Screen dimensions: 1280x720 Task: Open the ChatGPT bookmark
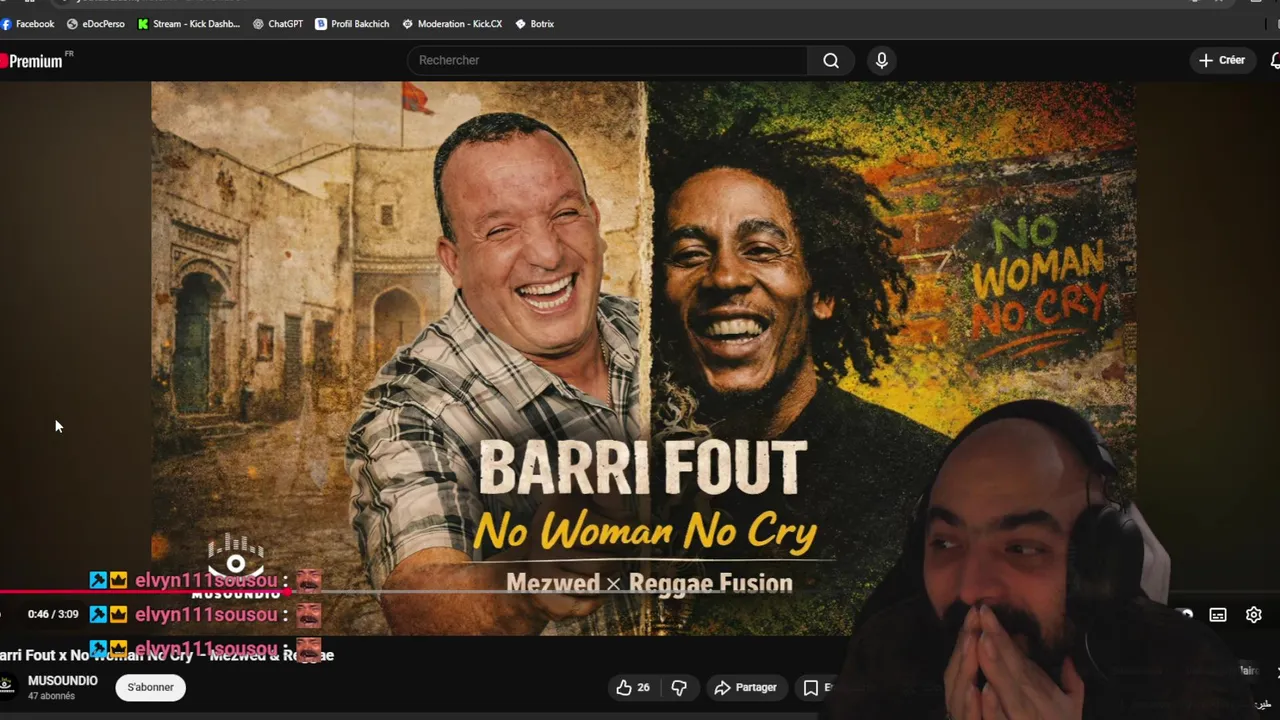(278, 24)
